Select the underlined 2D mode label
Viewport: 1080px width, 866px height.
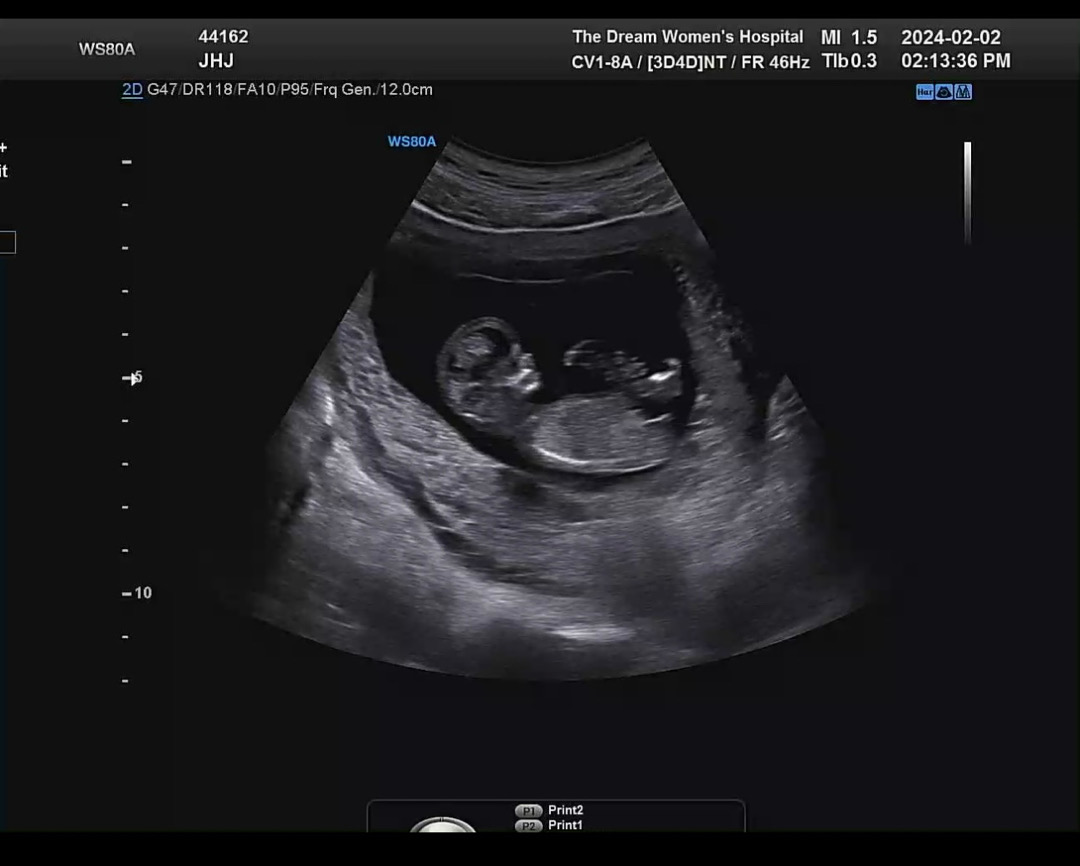[132, 90]
